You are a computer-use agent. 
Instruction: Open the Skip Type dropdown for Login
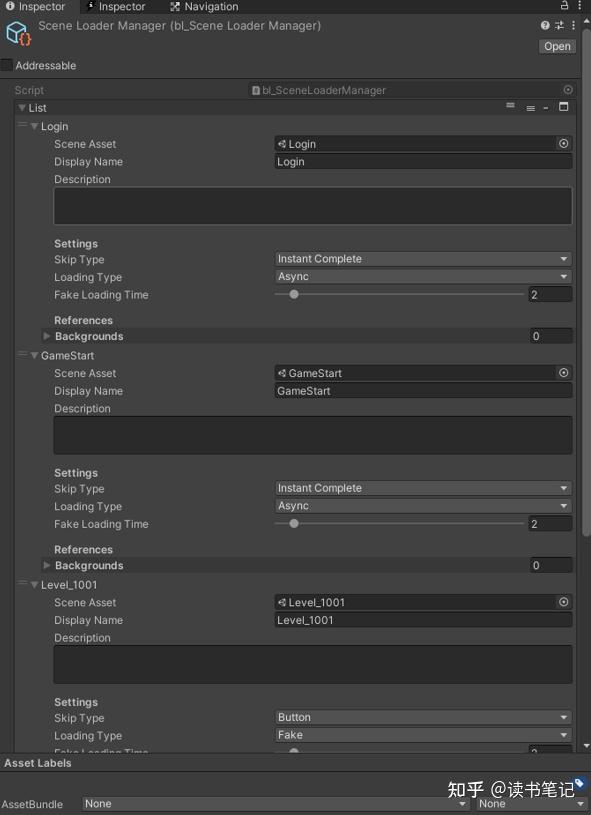pyautogui.click(x=423, y=258)
